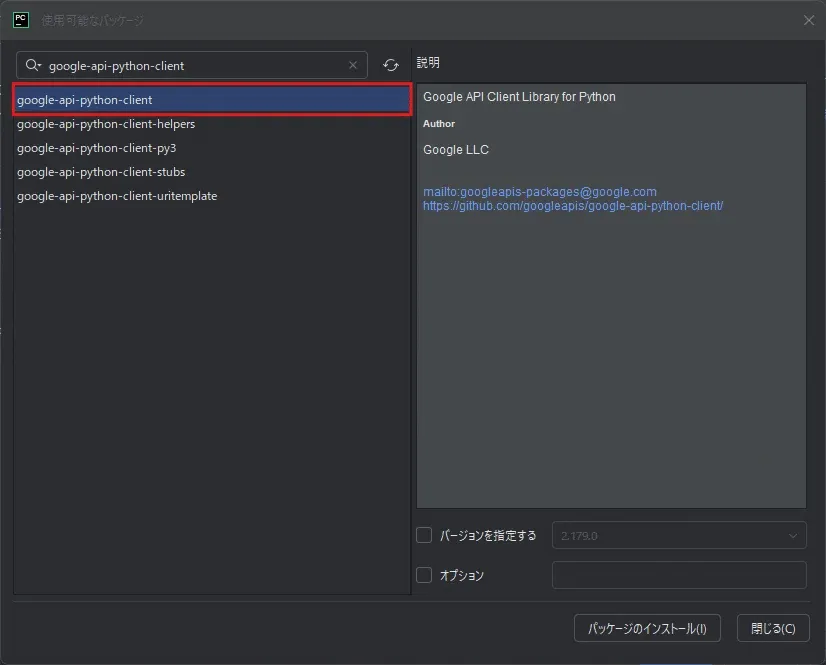The image size is (826, 665).
Task: Click パッケージのインストール button
Action: pyautogui.click(x=647, y=628)
